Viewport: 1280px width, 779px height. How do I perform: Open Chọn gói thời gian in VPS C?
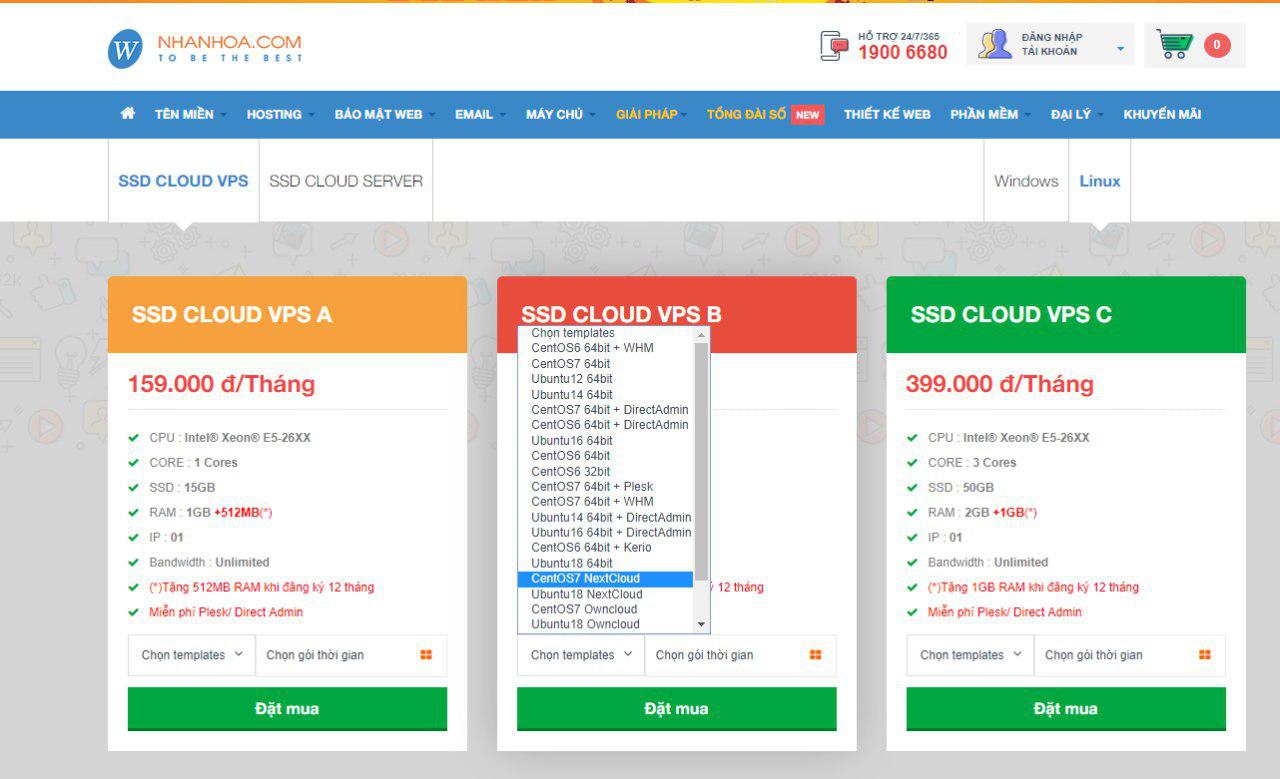pyautogui.click(x=1130, y=655)
